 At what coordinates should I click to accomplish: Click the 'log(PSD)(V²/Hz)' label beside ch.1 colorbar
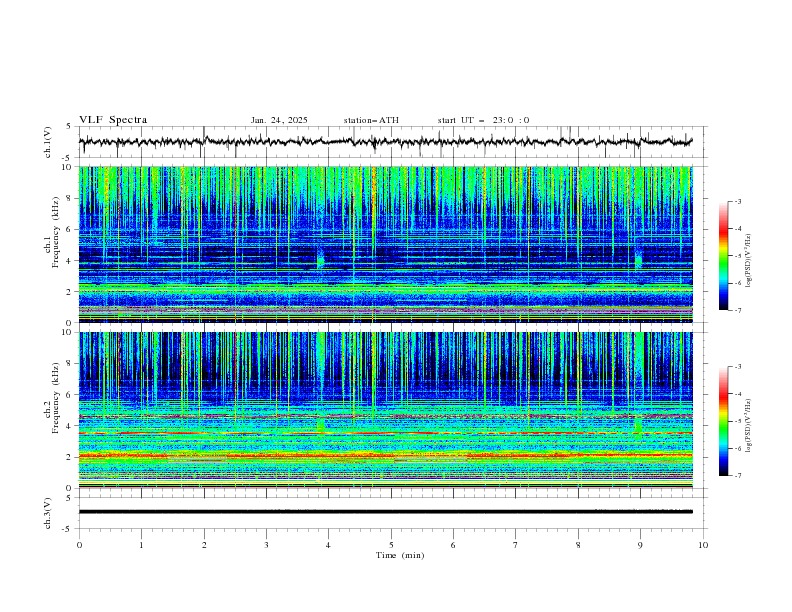(749, 261)
